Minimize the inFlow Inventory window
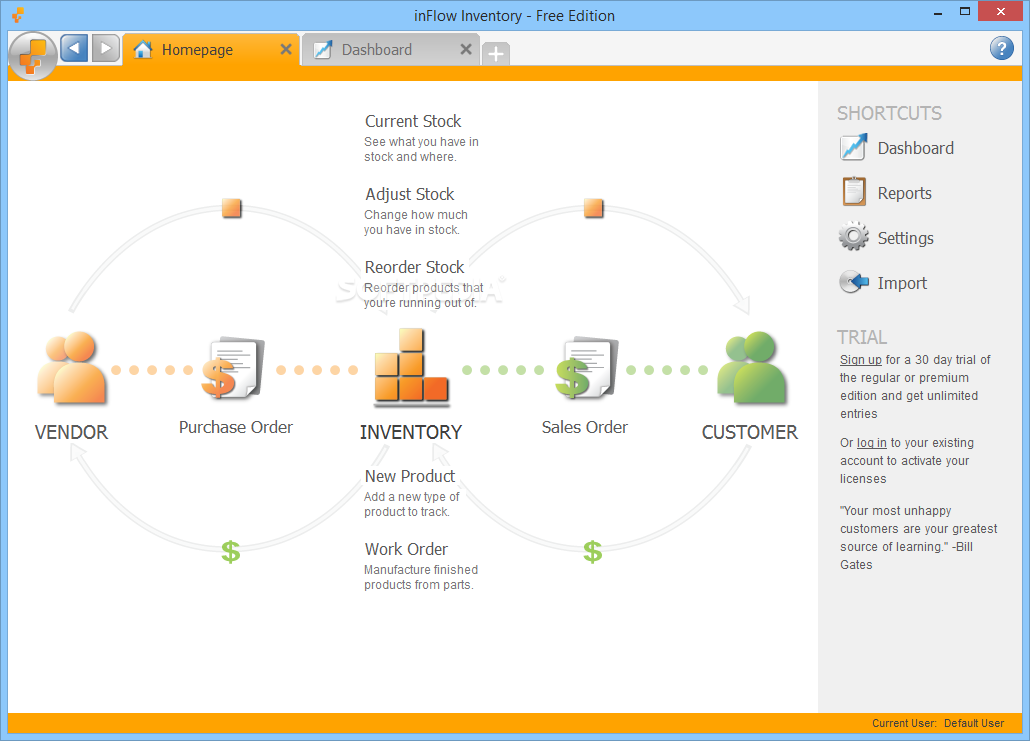Screen dimensions: 1030x741 click(938, 12)
